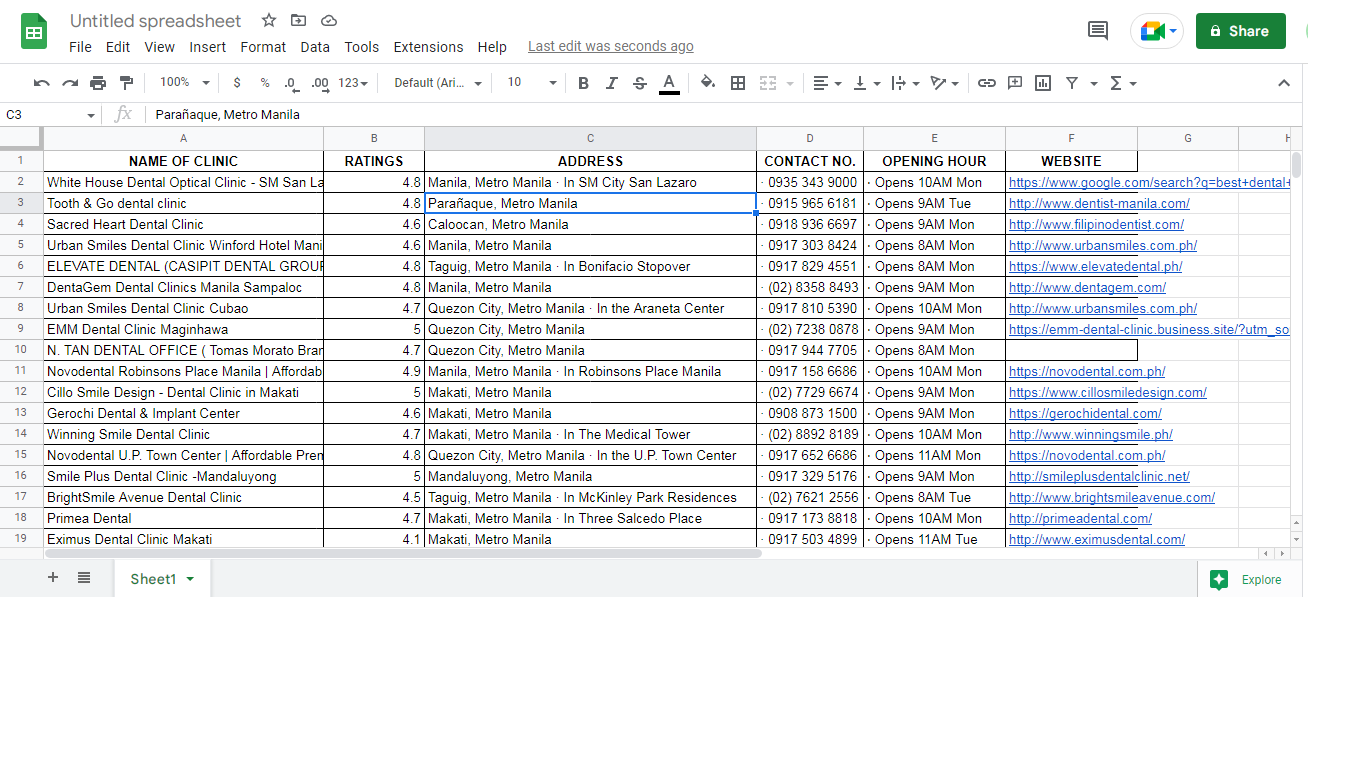
Task: Click the formula bar input
Action: coord(724,115)
